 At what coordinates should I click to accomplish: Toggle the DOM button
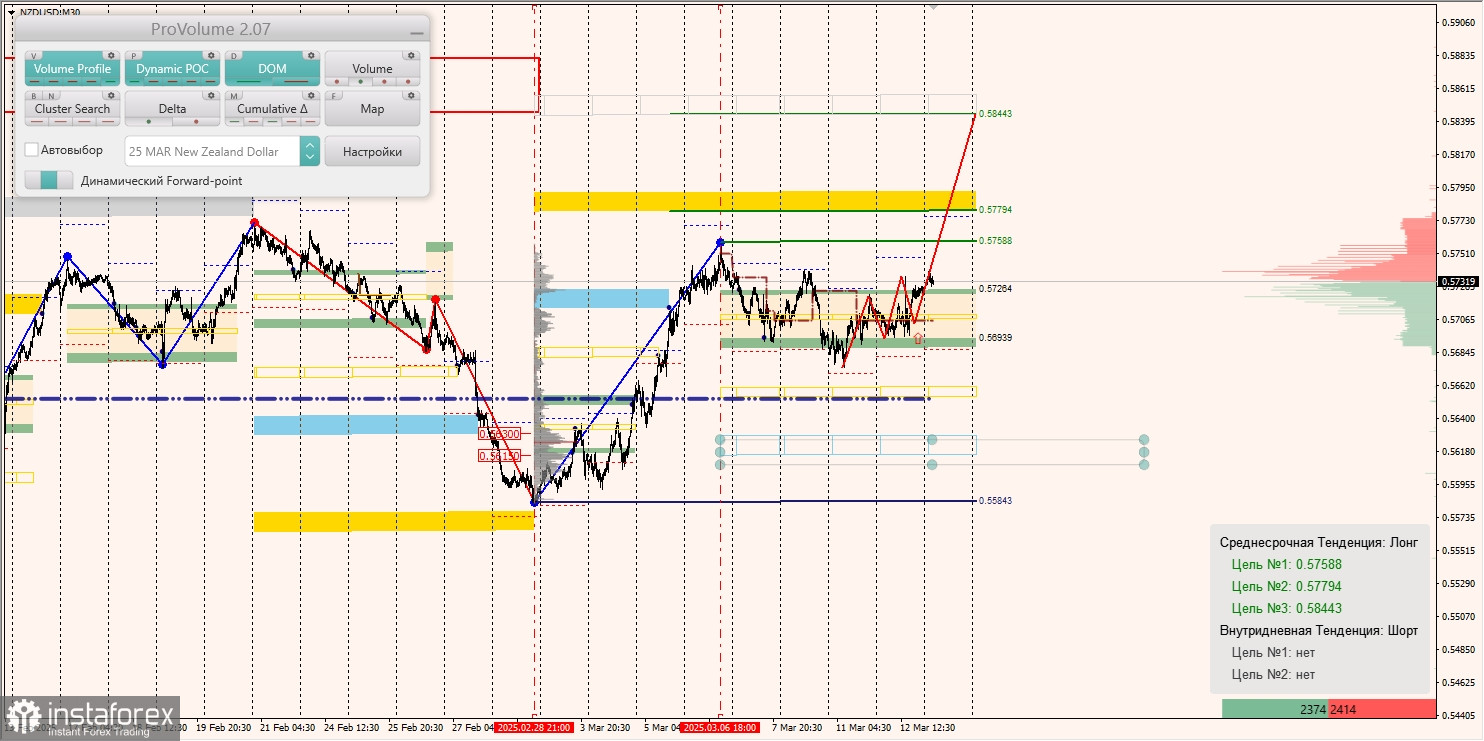point(272,69)
